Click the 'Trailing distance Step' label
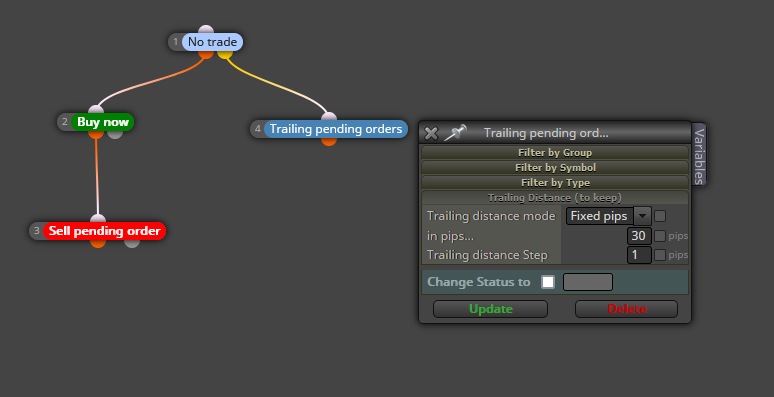Image resolution: width=774 pixels, height=397 pixels. 487,255
